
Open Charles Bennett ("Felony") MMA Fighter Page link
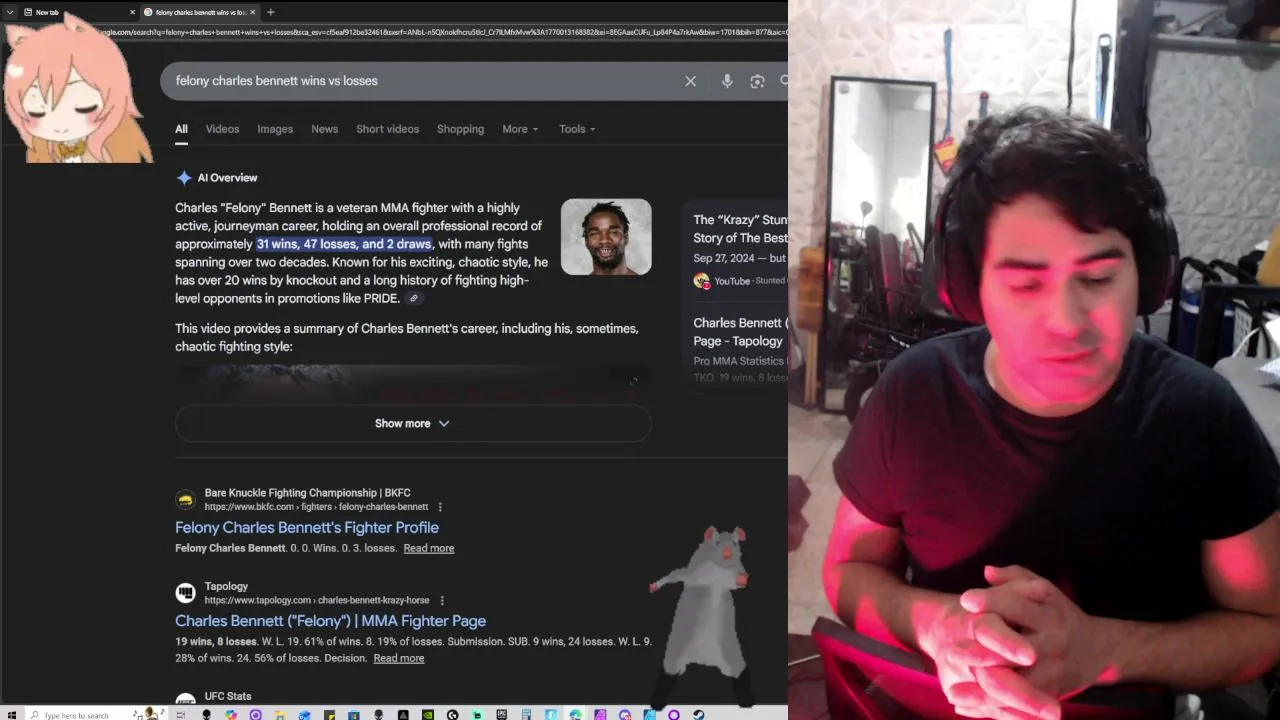[330, 621]
